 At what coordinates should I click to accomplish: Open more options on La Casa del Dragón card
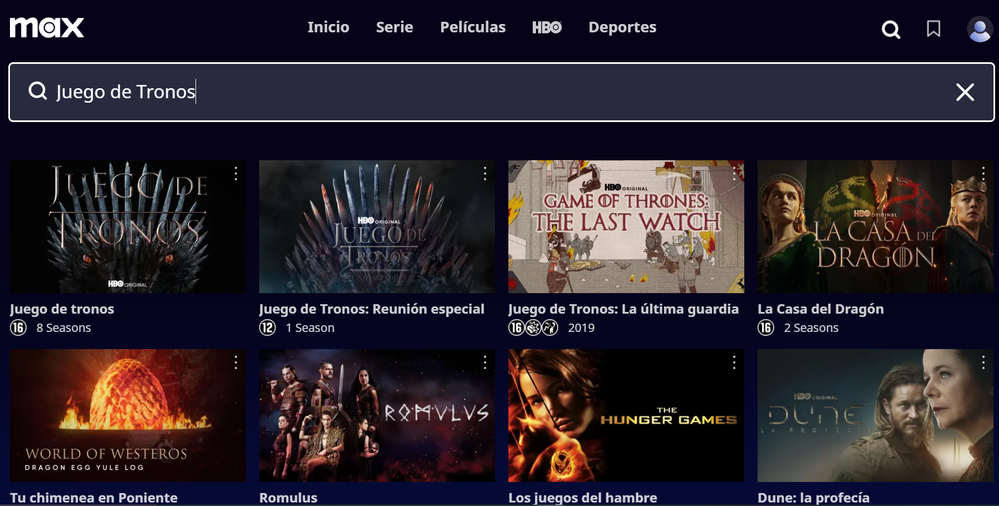pos(983,173)
